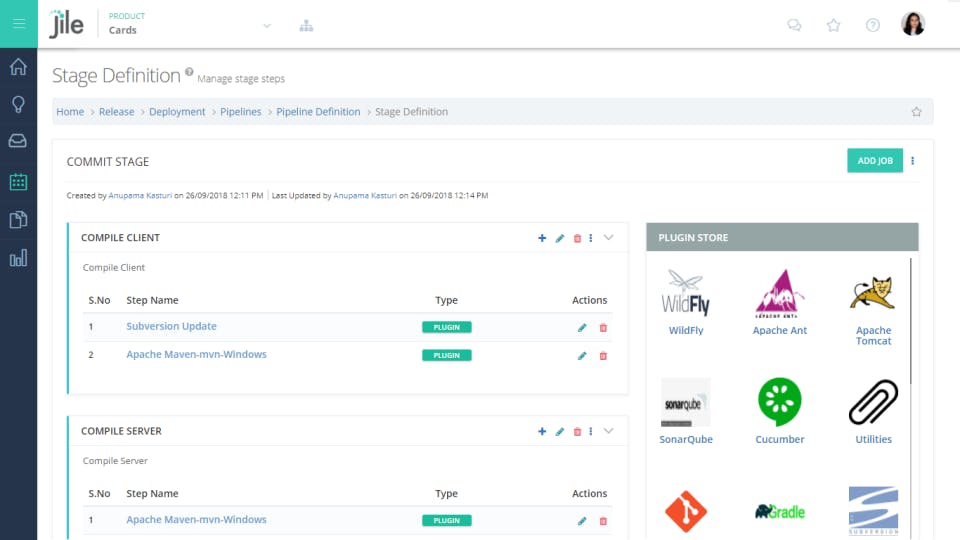This screenshot has height=540, width=960.
Task: Select the Cucumber plugin from Plugin Store
Action: (780, 411)
